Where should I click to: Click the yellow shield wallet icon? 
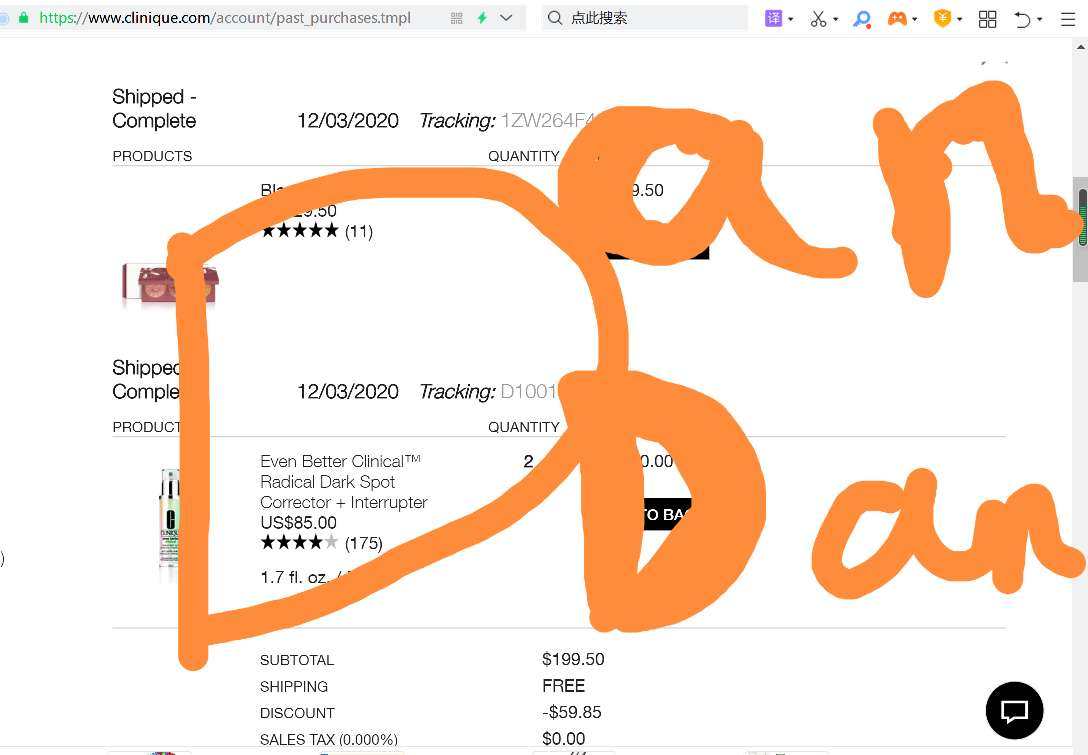point(942,18)
